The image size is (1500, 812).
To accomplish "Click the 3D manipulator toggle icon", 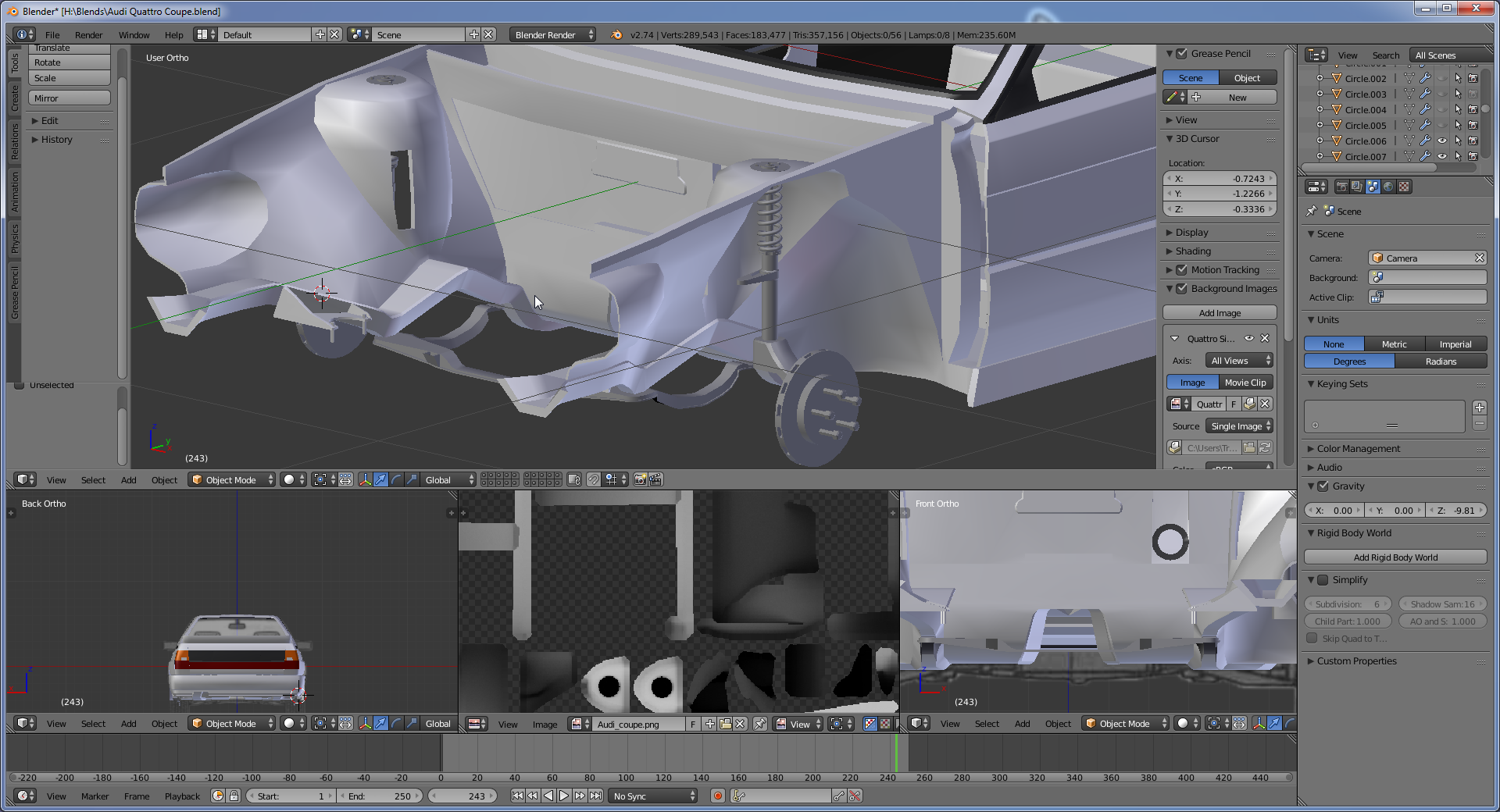I will click(x=365, y=480).
